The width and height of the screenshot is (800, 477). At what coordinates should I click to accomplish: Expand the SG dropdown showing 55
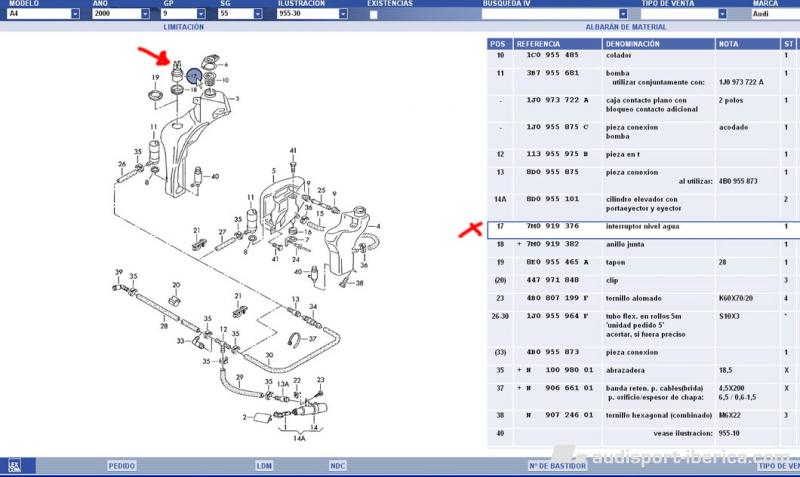coord(258,14)
